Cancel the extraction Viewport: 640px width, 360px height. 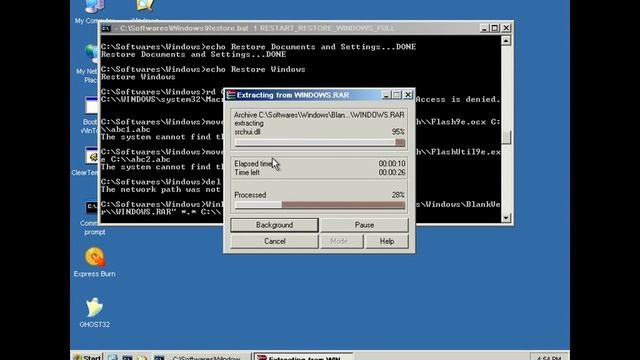274,241
